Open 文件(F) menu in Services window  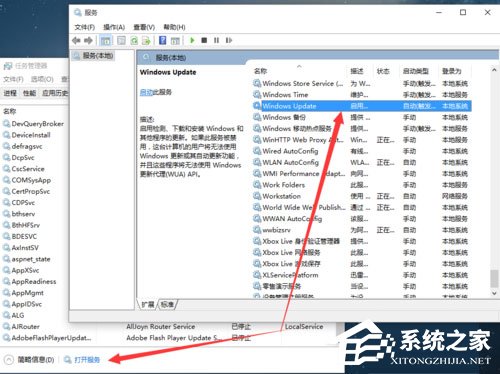[84, 27]
